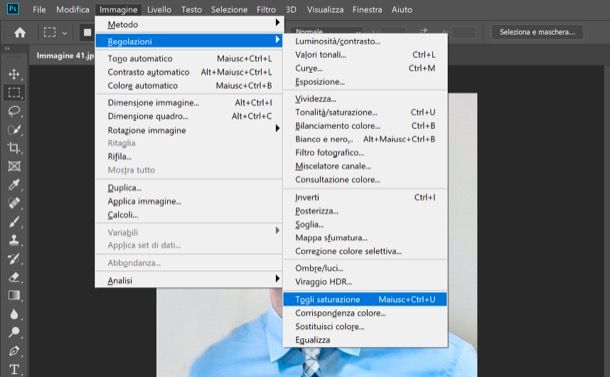The width and height of the screenshot is (610, 377).
Task: Choose Curve adjustment
Action: (365, 68)
